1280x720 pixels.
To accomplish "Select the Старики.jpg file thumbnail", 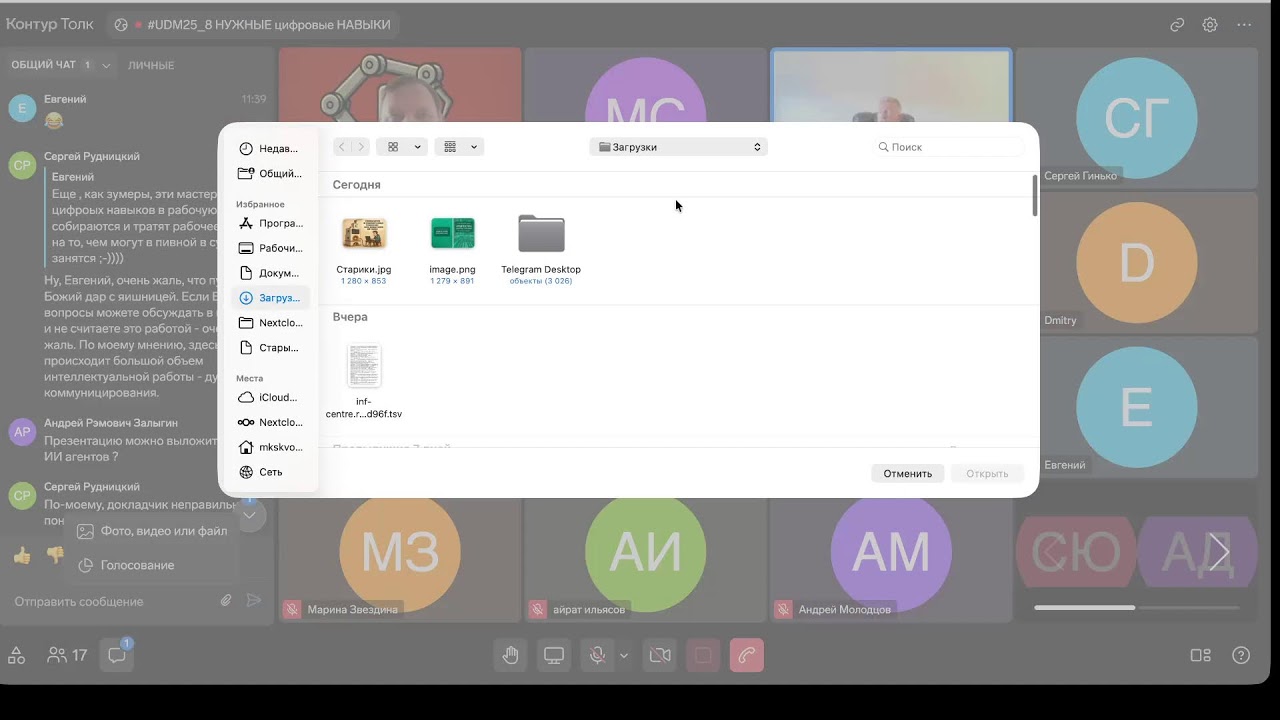I will [x=364, y=234].
